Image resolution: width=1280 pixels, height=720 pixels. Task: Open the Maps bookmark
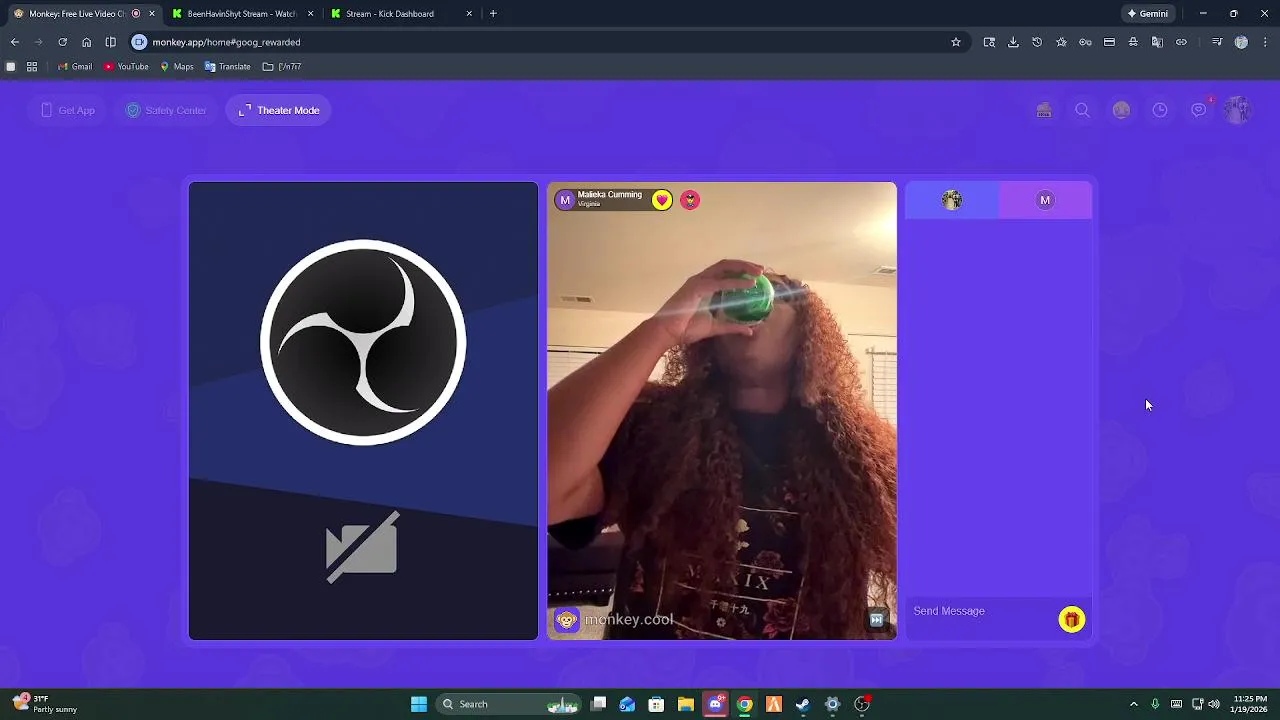click(x=177, y=67)
